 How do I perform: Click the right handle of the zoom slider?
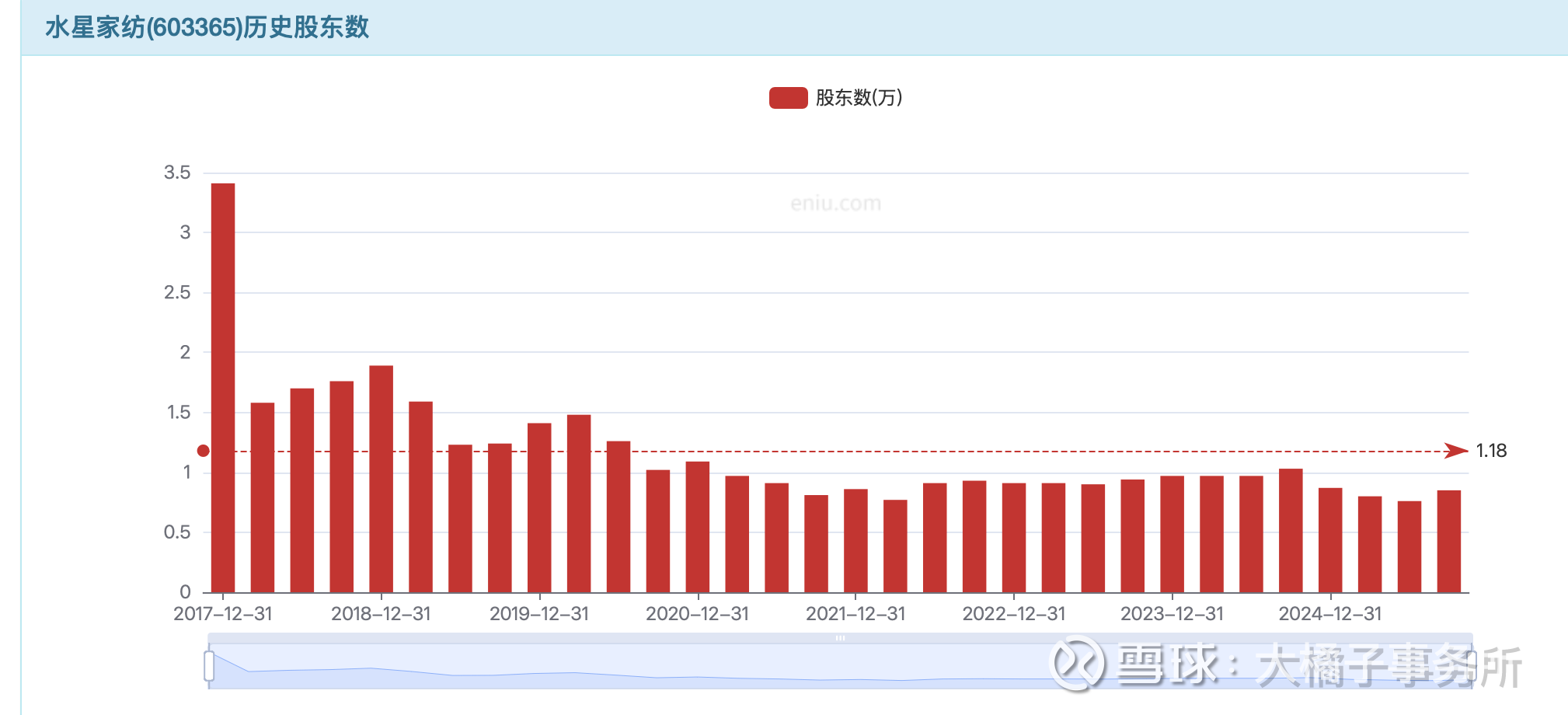click(1472, 666)
